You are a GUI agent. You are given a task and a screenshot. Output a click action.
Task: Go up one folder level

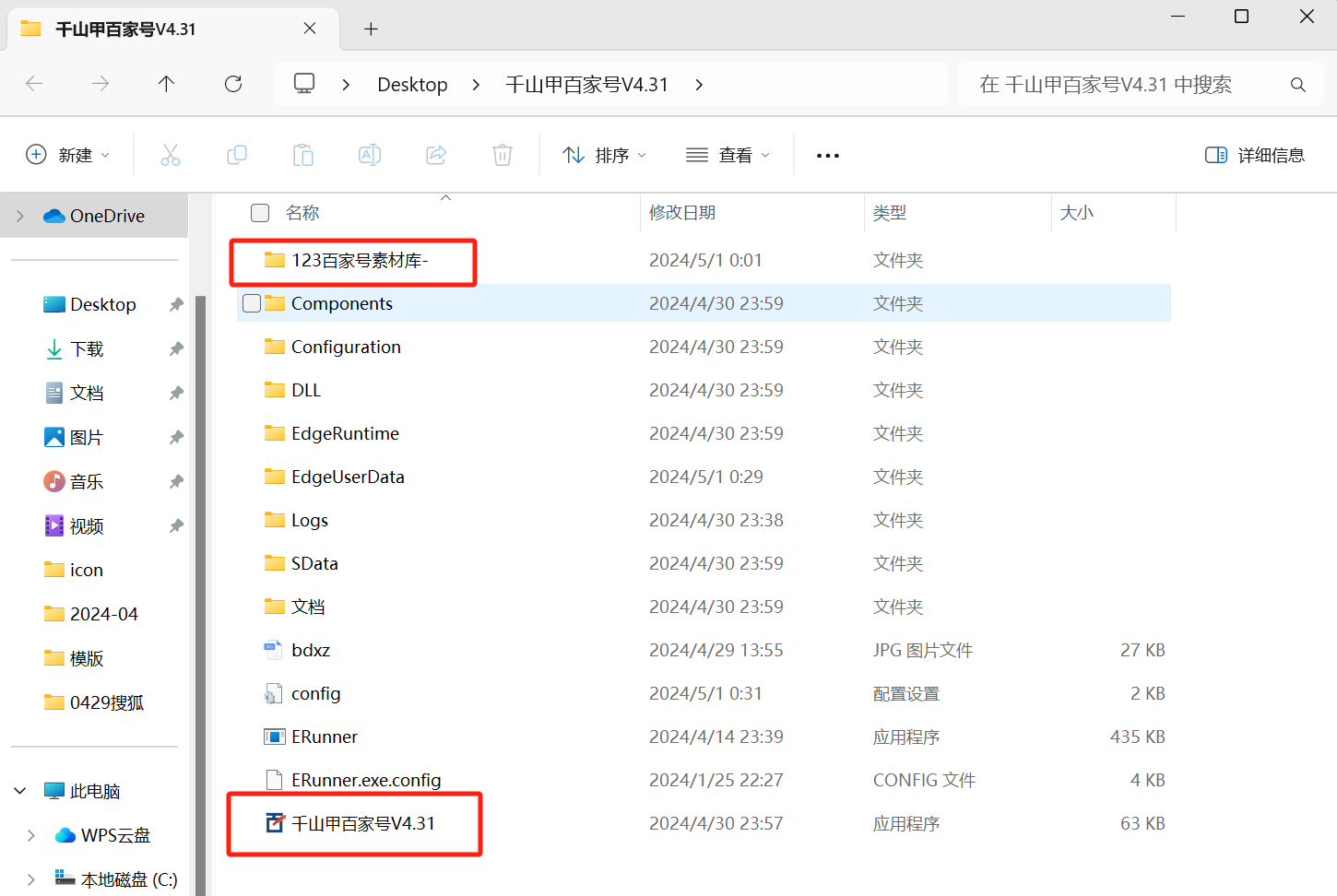[167, 84]
